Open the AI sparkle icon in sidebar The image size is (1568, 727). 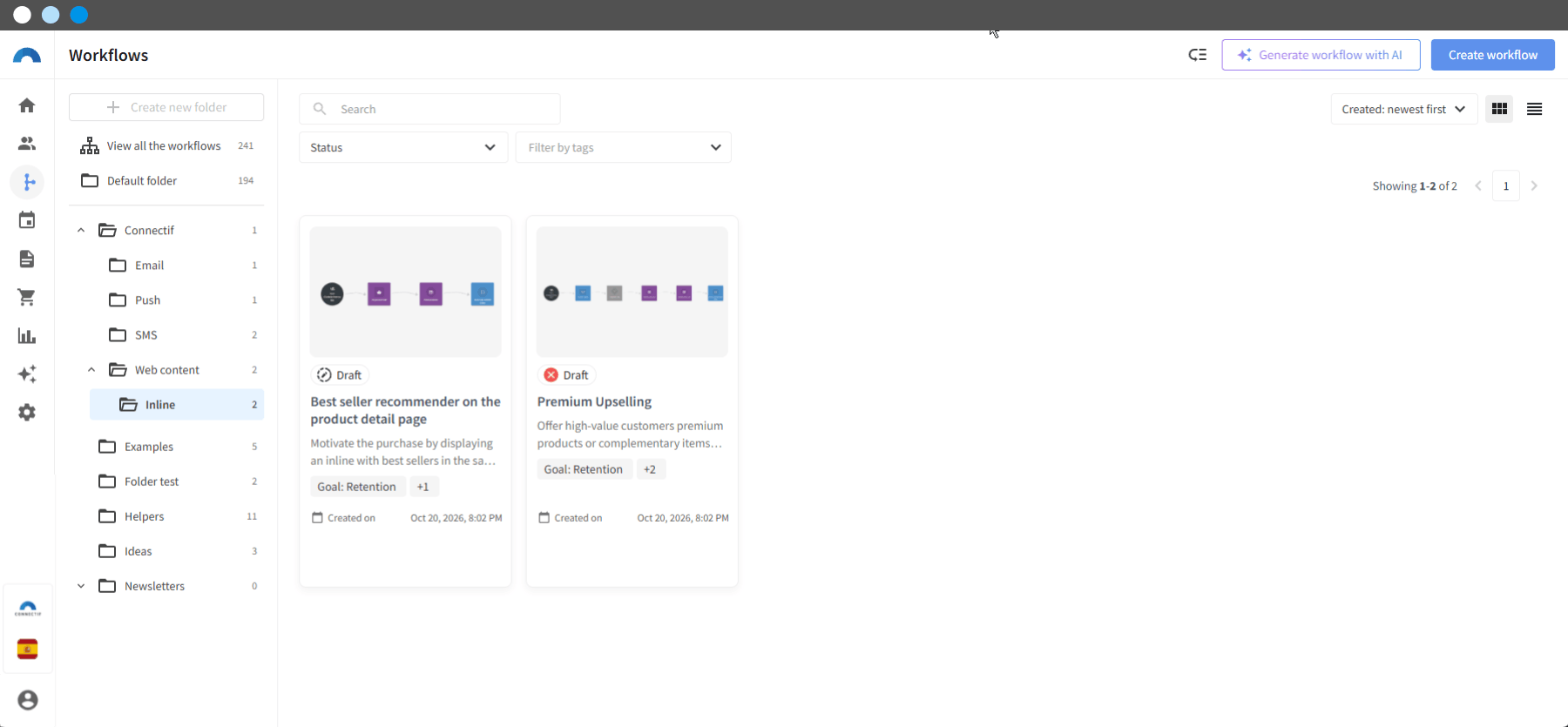coord(27,374)
